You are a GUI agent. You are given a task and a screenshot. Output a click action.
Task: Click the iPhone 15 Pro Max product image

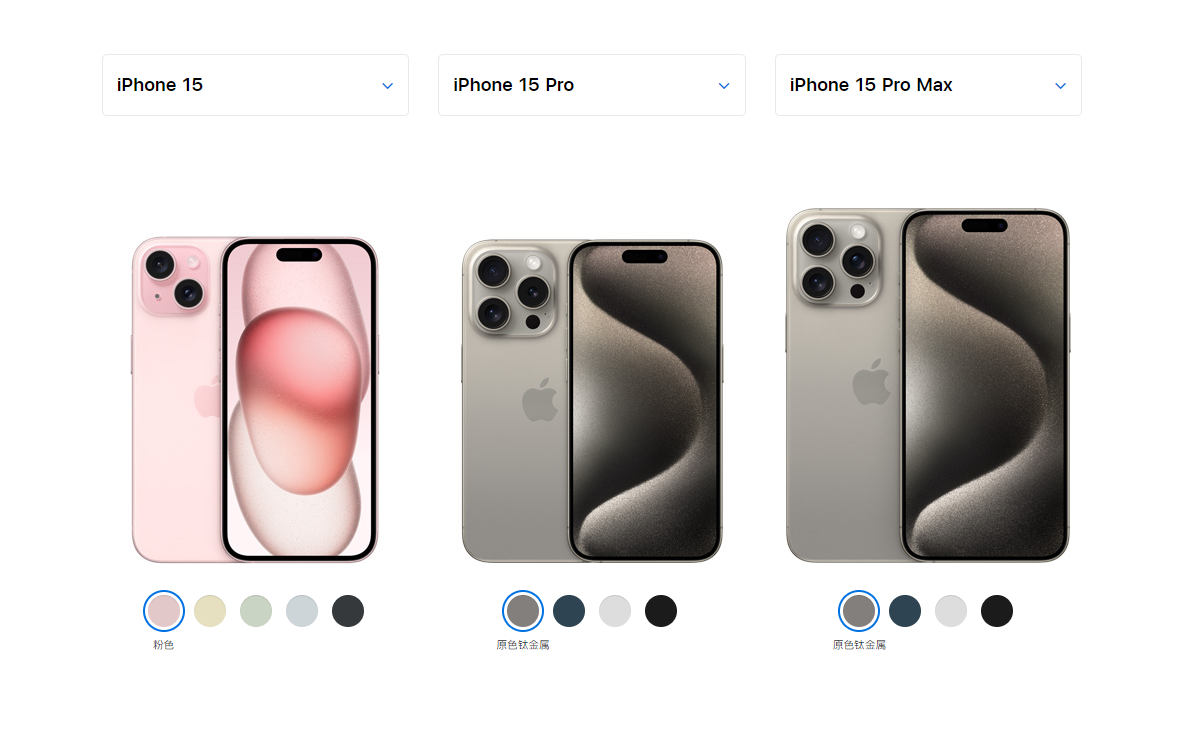928,385
